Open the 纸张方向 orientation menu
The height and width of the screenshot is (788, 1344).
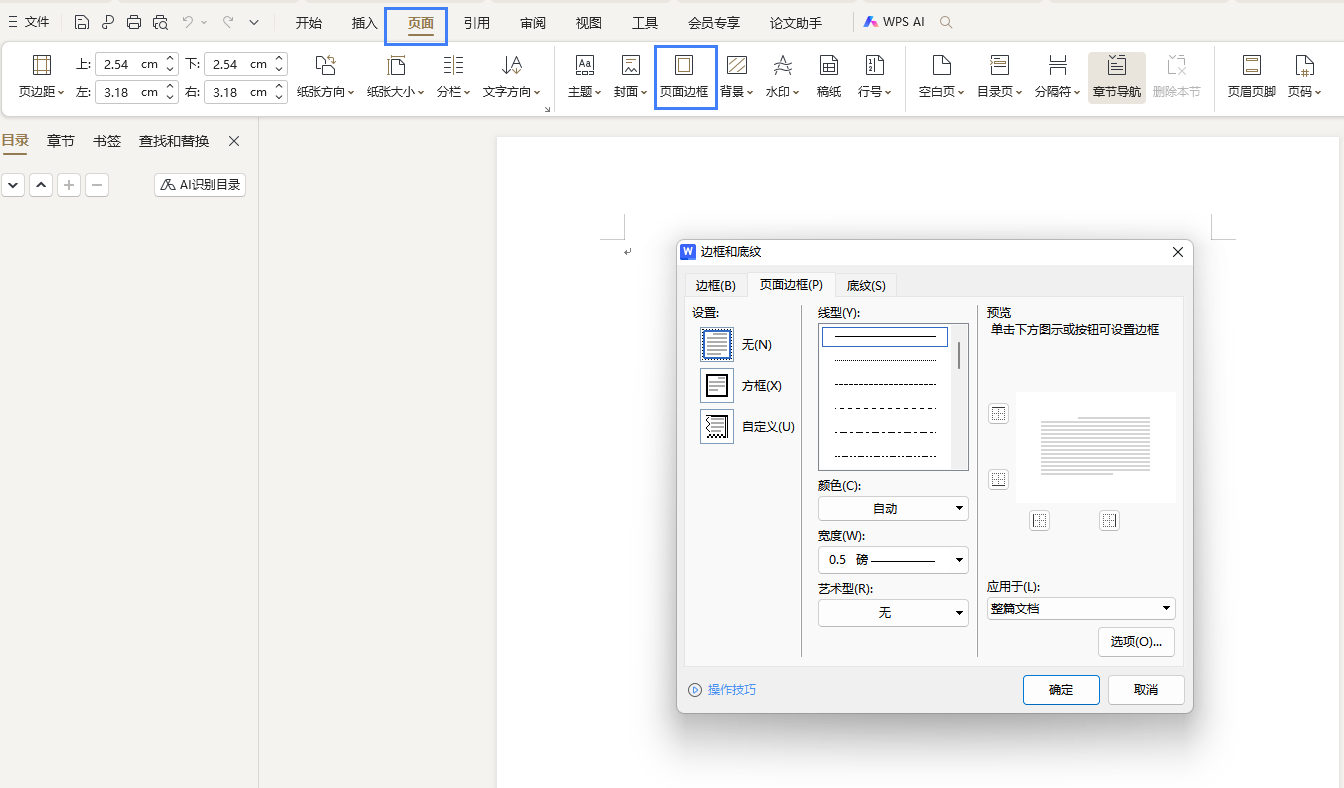click(x=325, y=77)
